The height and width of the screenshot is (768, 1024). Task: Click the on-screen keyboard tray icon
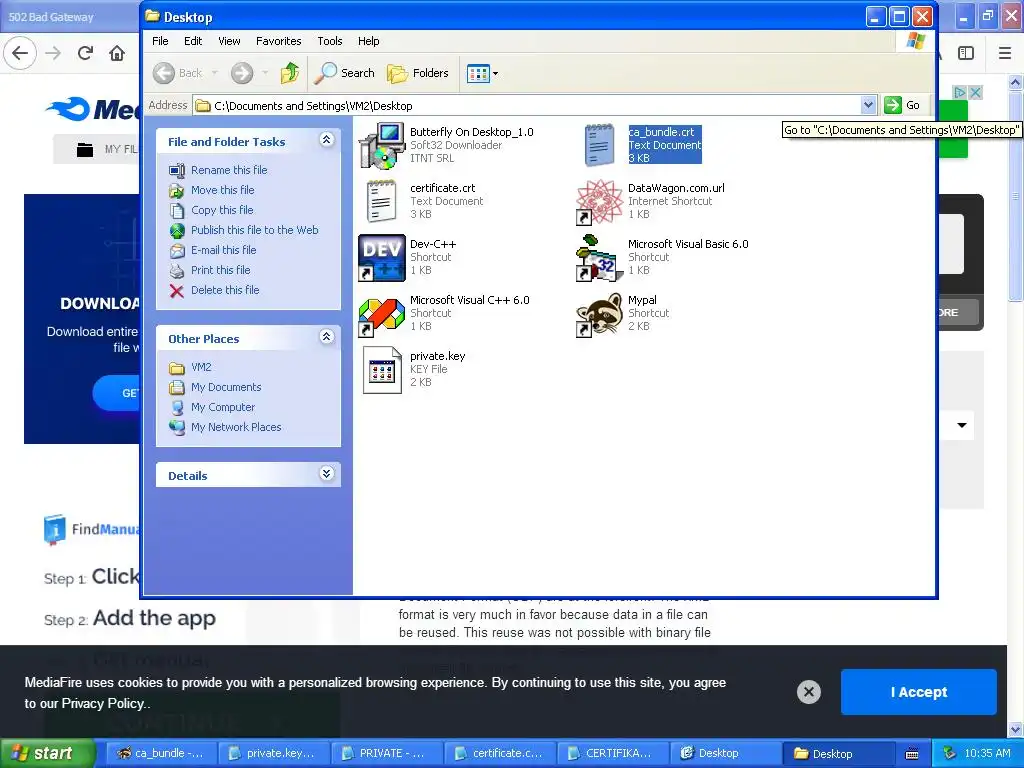pos(912,754)
